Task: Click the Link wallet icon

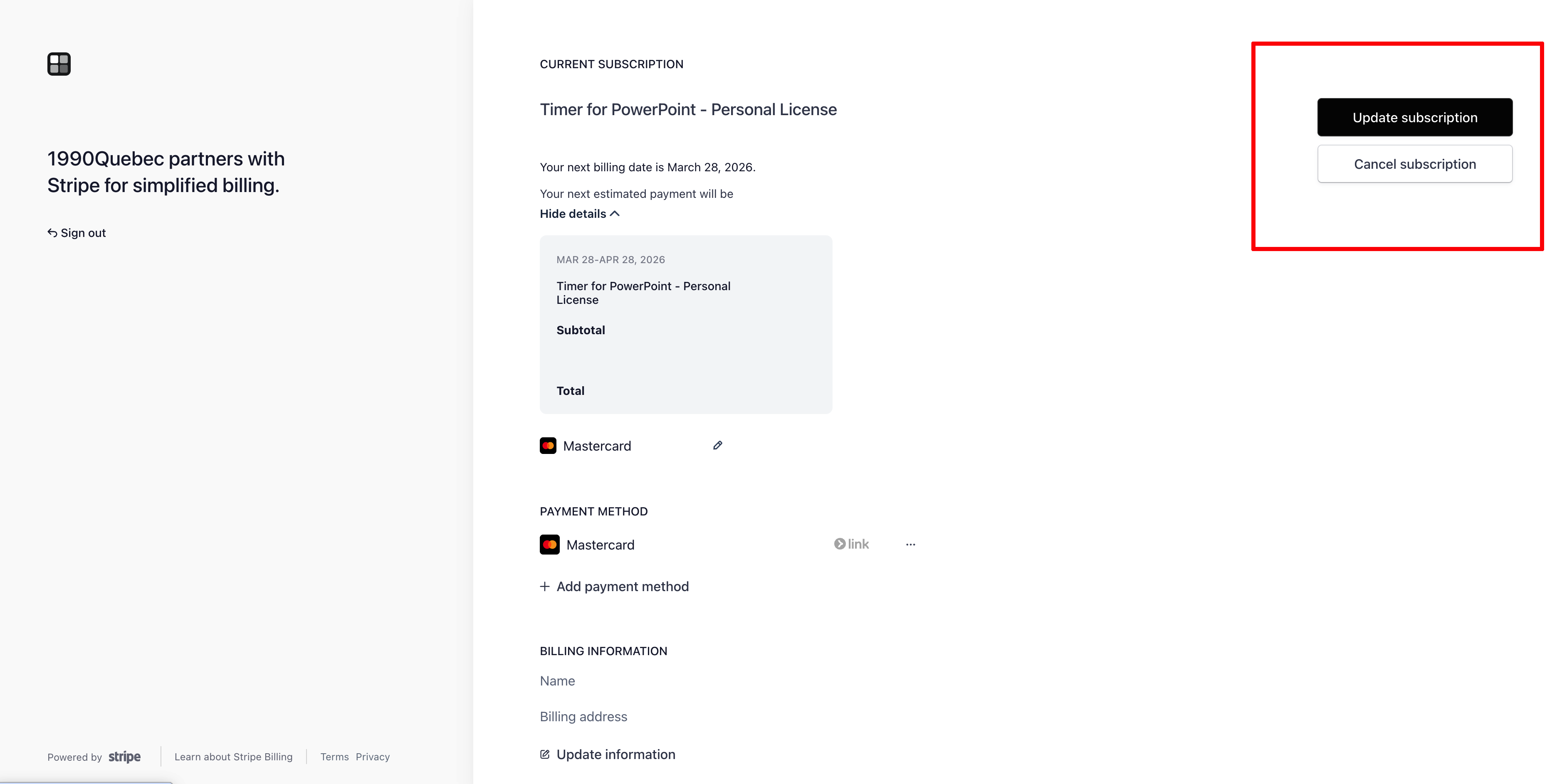Action: [x=840, y=544]
